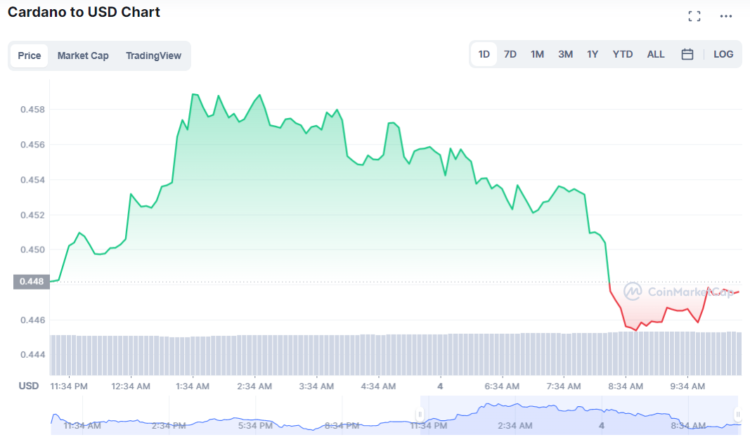Click the 12:34 AM x-axis label
The width and height of the screenshot is (750, 442).
tap(131, 386)
